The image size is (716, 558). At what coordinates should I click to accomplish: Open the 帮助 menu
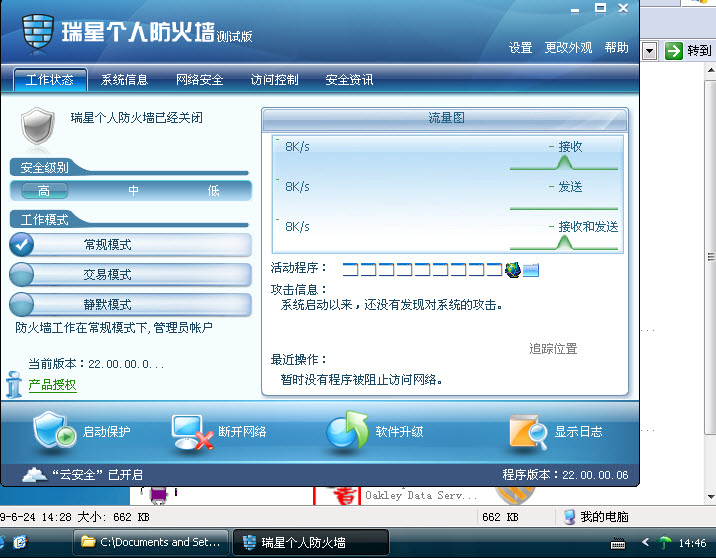616,47
